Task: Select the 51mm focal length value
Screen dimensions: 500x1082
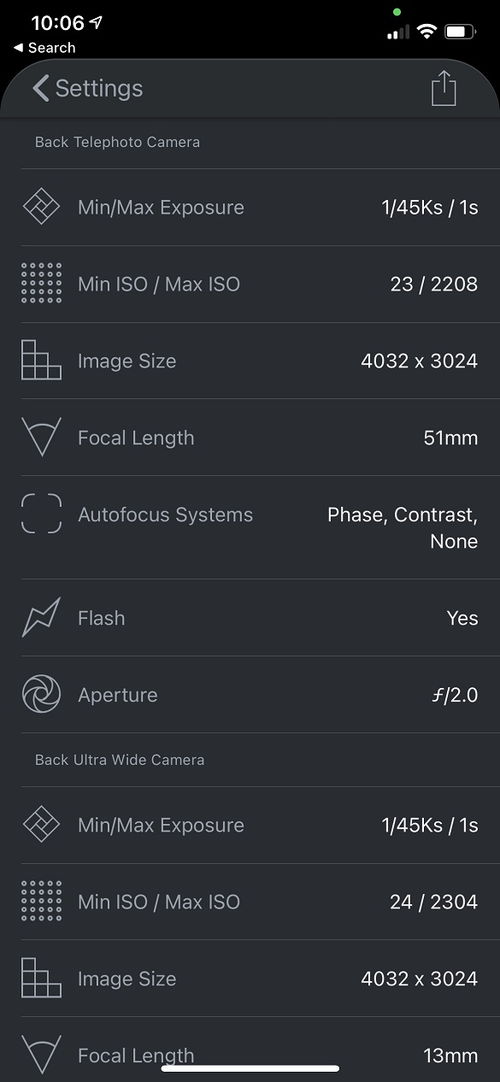Action: 450,438
